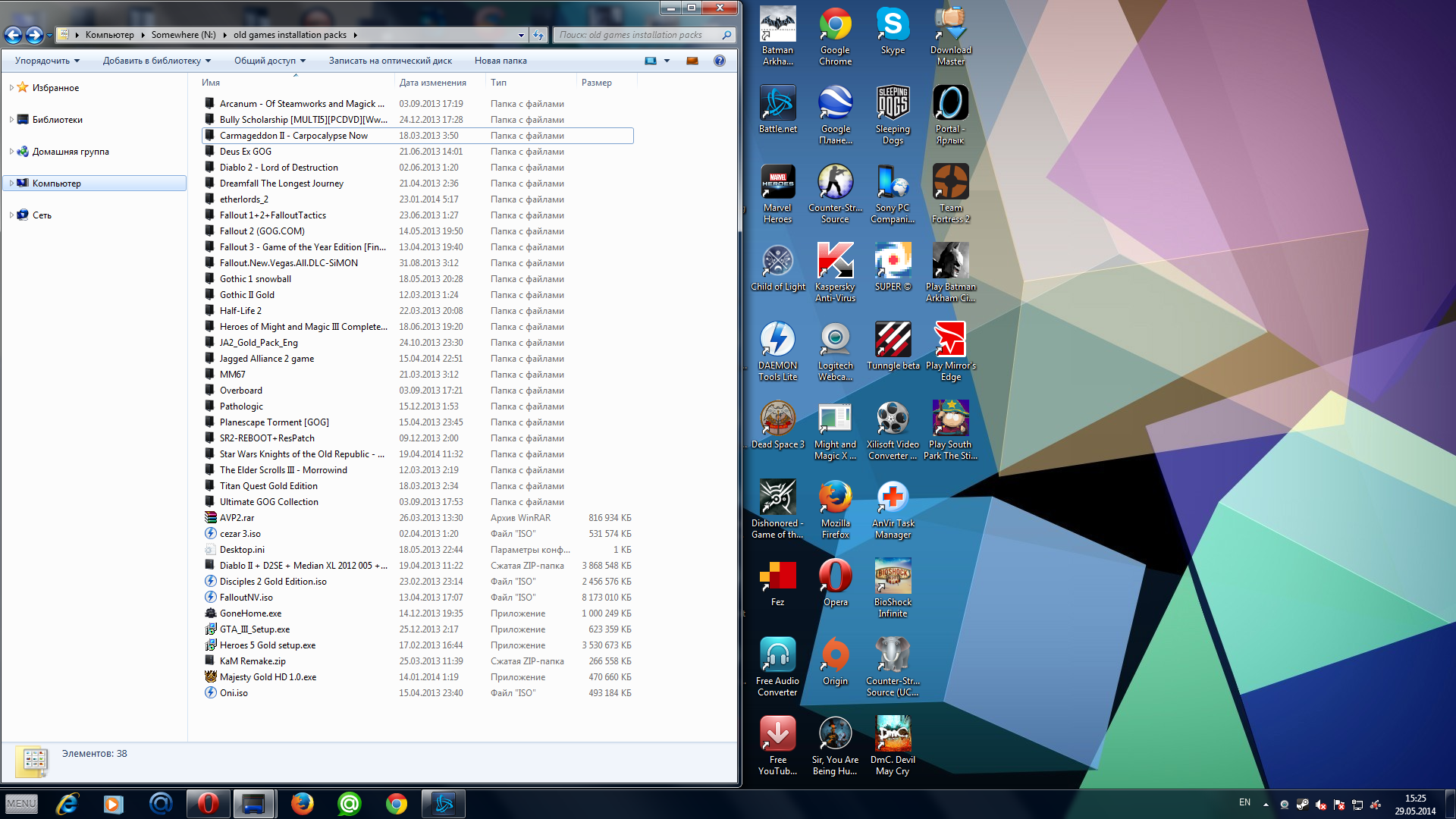Show hidden tray icons arrow
1456x819 pixels.
1266,804
